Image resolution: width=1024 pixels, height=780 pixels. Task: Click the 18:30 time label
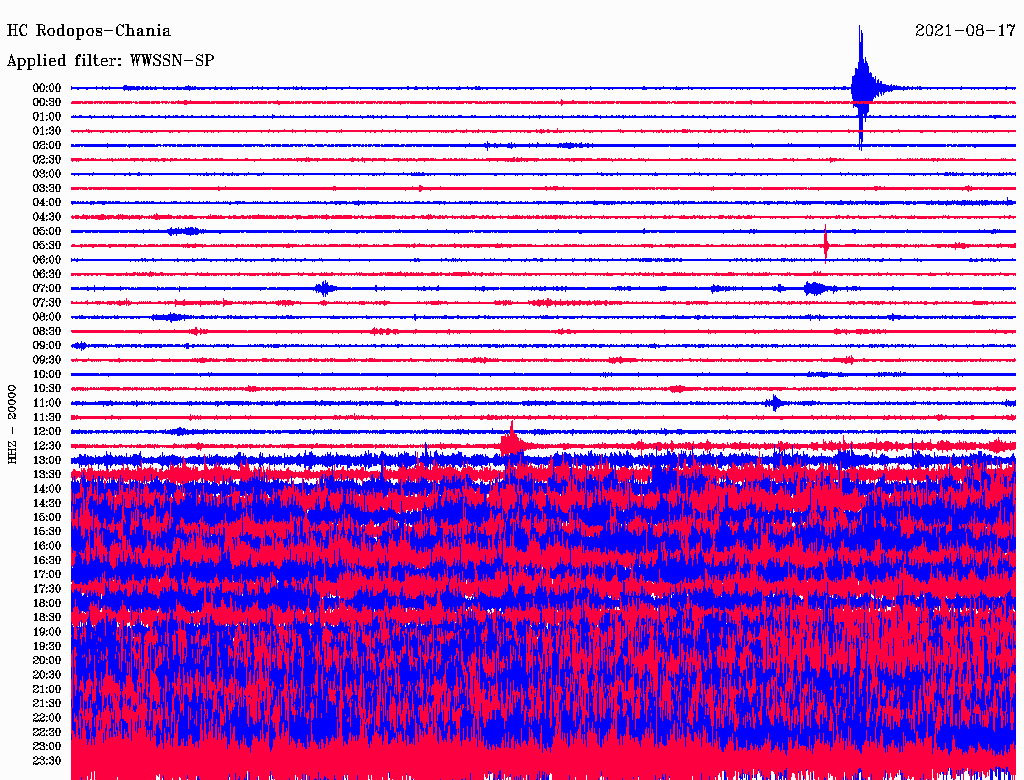(47, 617)
